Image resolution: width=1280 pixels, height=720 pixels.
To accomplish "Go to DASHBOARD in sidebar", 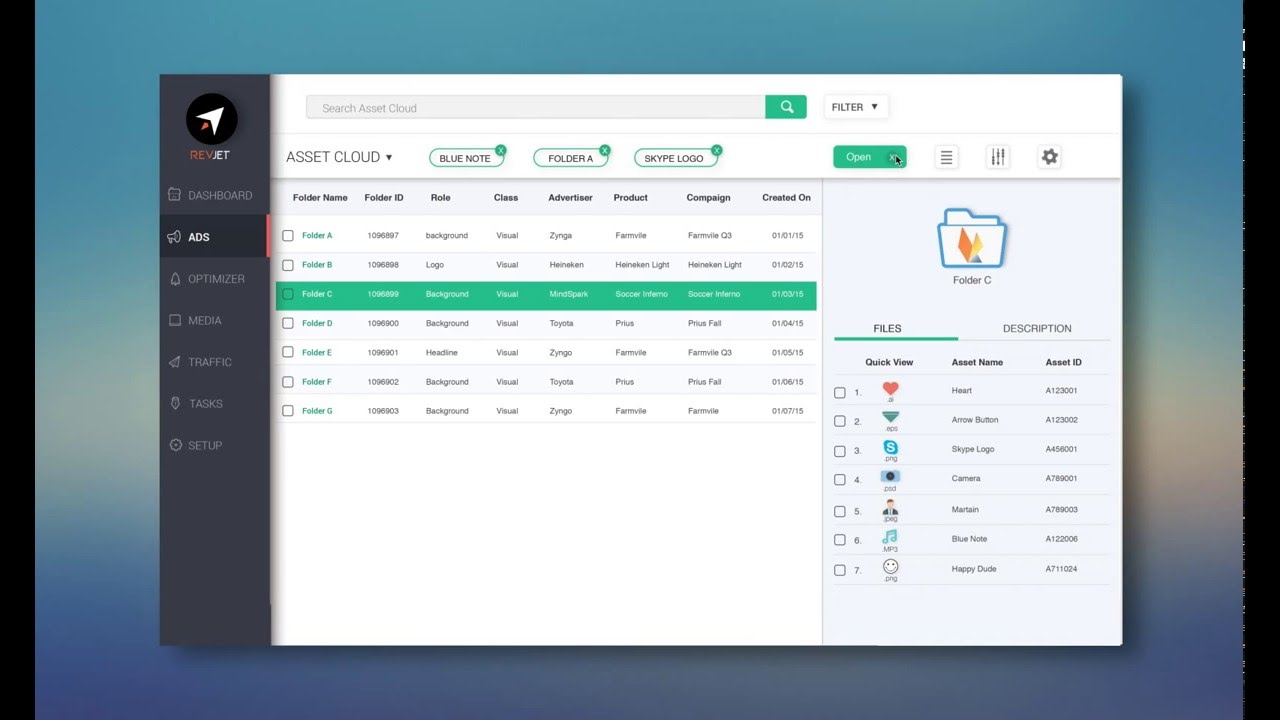I will click(x=220, y=195).
